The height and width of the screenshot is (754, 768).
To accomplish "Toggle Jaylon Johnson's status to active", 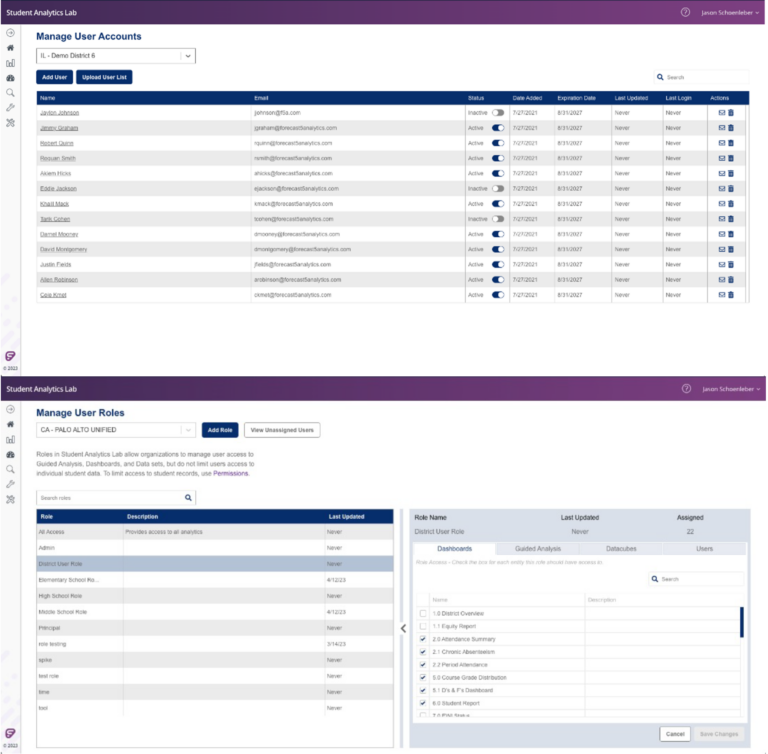I will [x=497, y=113].
